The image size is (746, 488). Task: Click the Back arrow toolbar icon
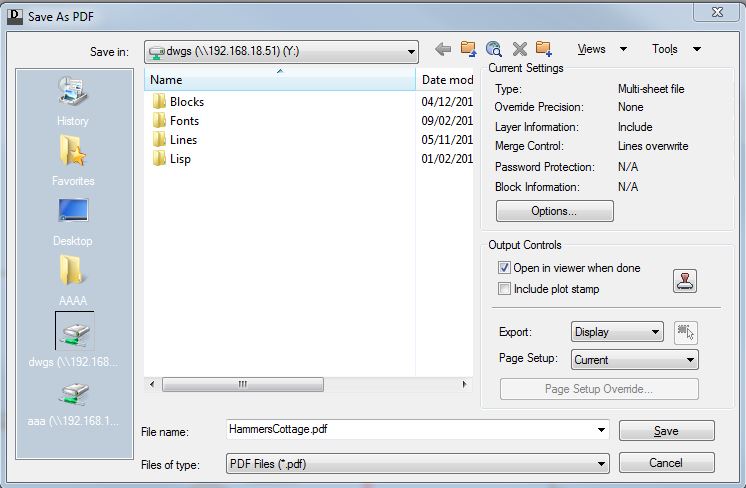[443, 49]
